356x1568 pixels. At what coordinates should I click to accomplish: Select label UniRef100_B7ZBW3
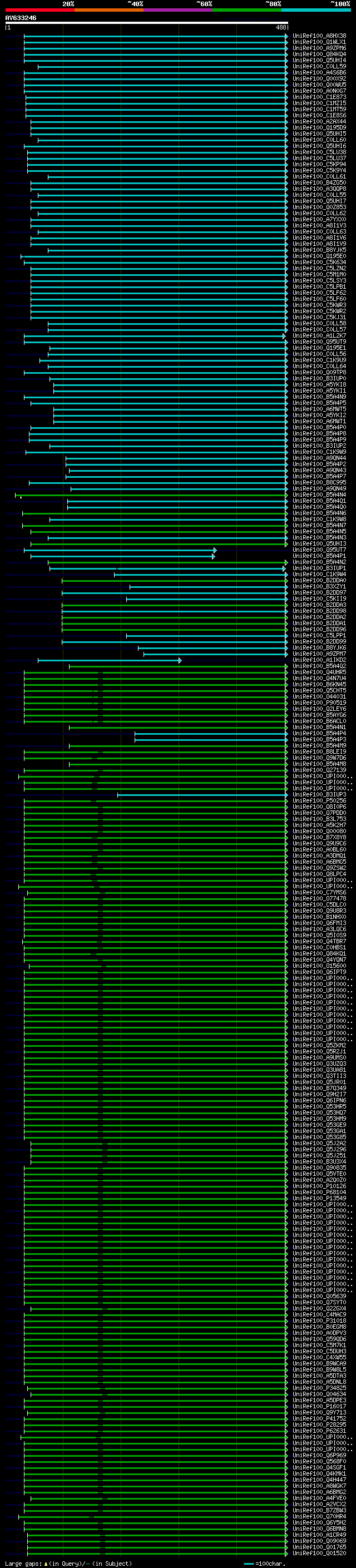click(319, 1510)
